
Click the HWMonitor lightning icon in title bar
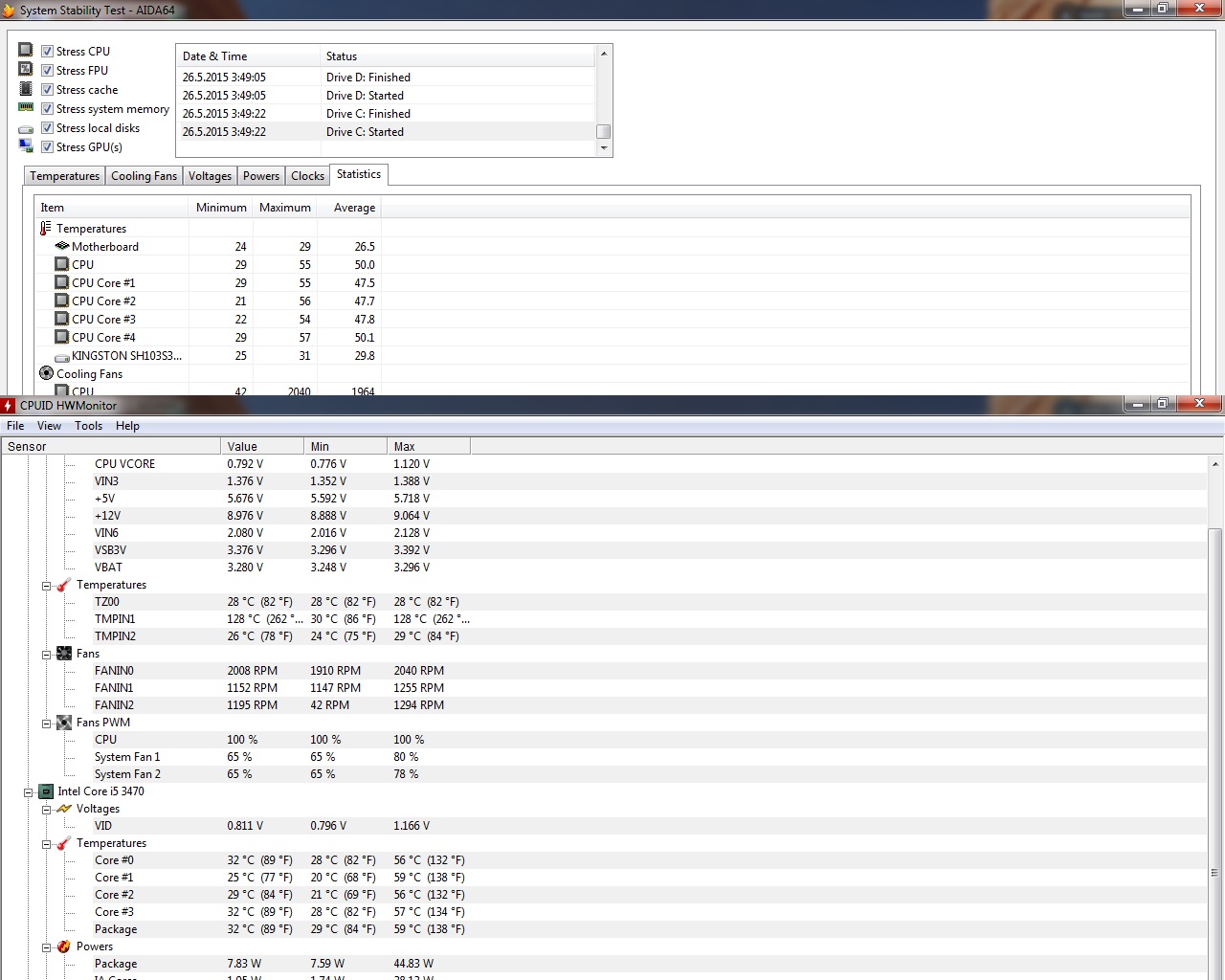9,405
